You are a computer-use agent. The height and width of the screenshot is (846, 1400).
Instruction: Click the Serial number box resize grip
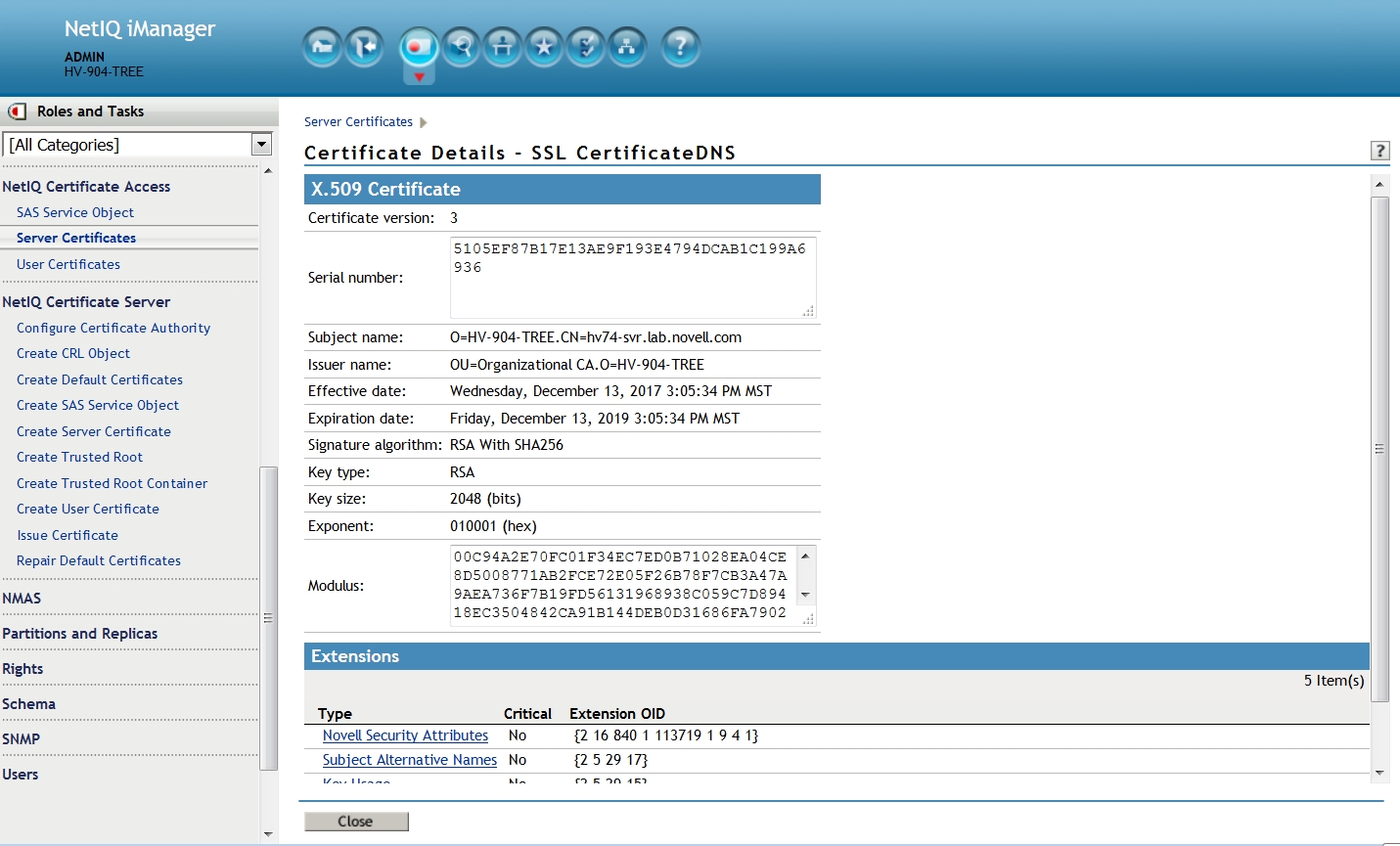808,311
